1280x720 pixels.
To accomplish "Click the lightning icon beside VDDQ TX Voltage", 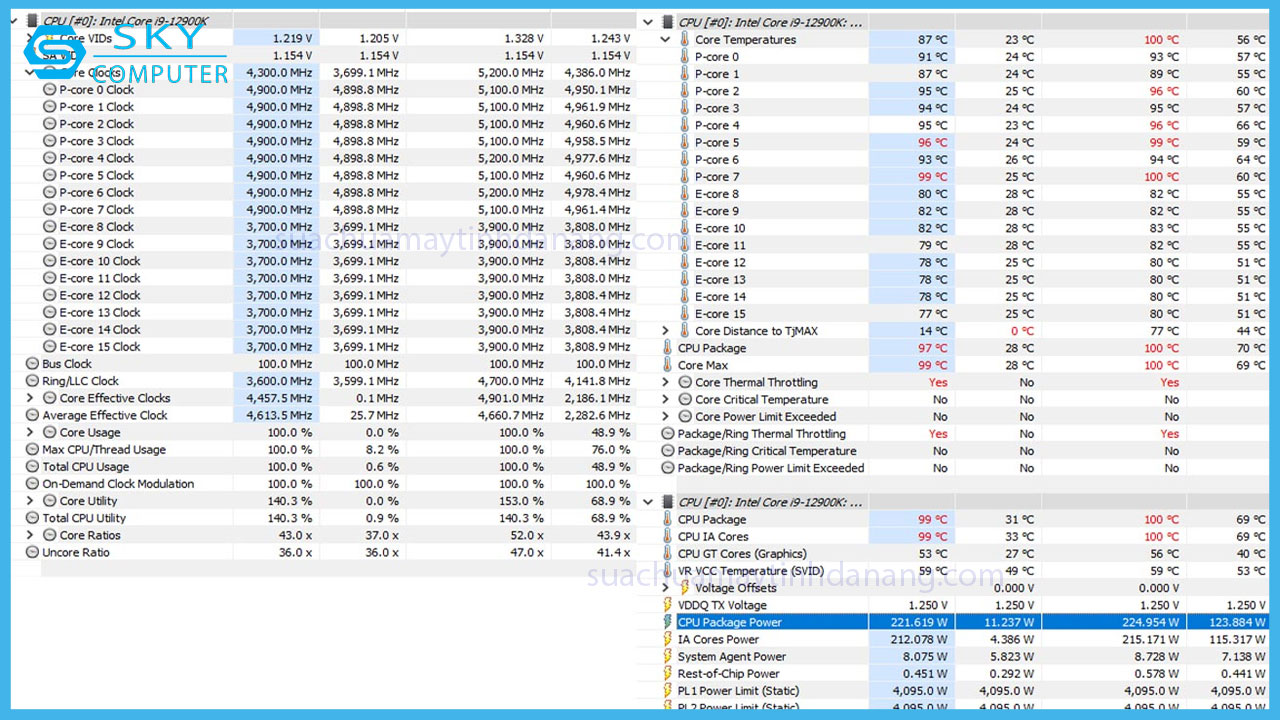I will (668, 605).
